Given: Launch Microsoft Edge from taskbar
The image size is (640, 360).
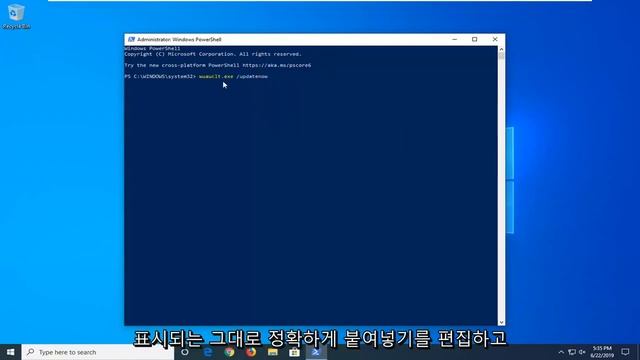Looking at the screenshot, I should point(208,352).
